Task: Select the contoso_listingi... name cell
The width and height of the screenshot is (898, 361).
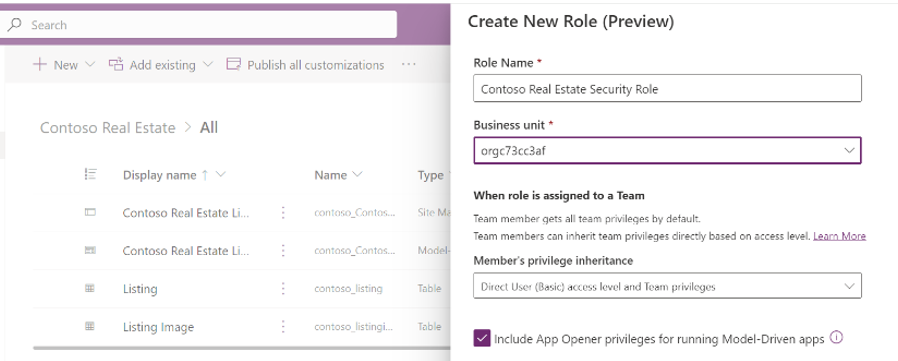Action: [x=354, y=327]
